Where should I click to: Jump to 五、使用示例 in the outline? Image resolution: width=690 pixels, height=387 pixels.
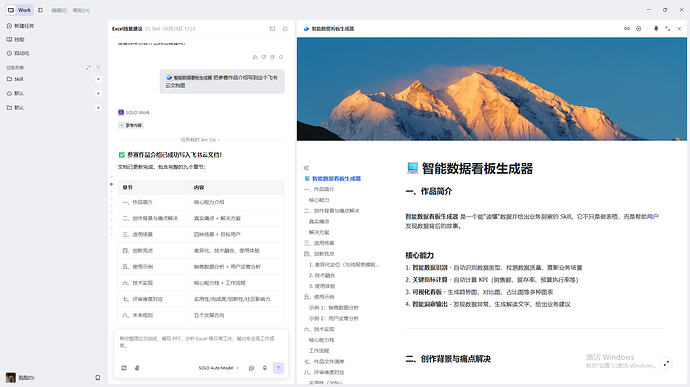coord(319,297)
